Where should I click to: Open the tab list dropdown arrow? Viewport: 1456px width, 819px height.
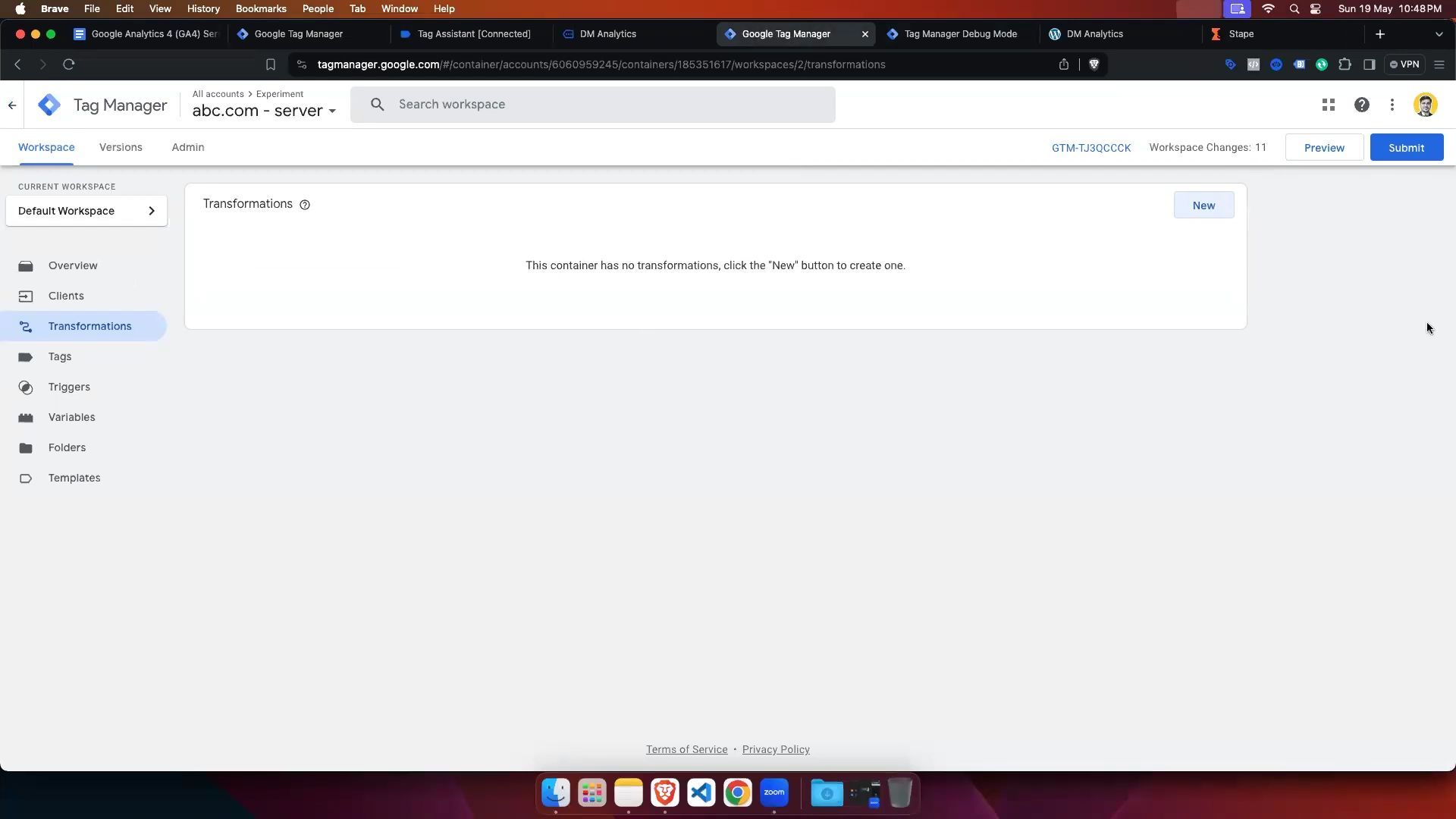tap(1439, 34)
